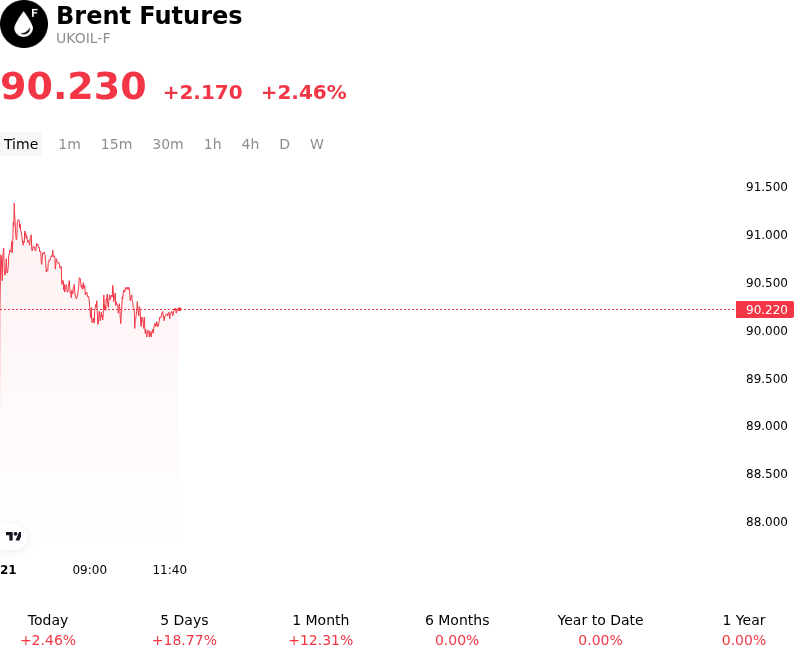Screen dimensions: 800x660
Task: Select the 1h chart interval
Action: 213,144
